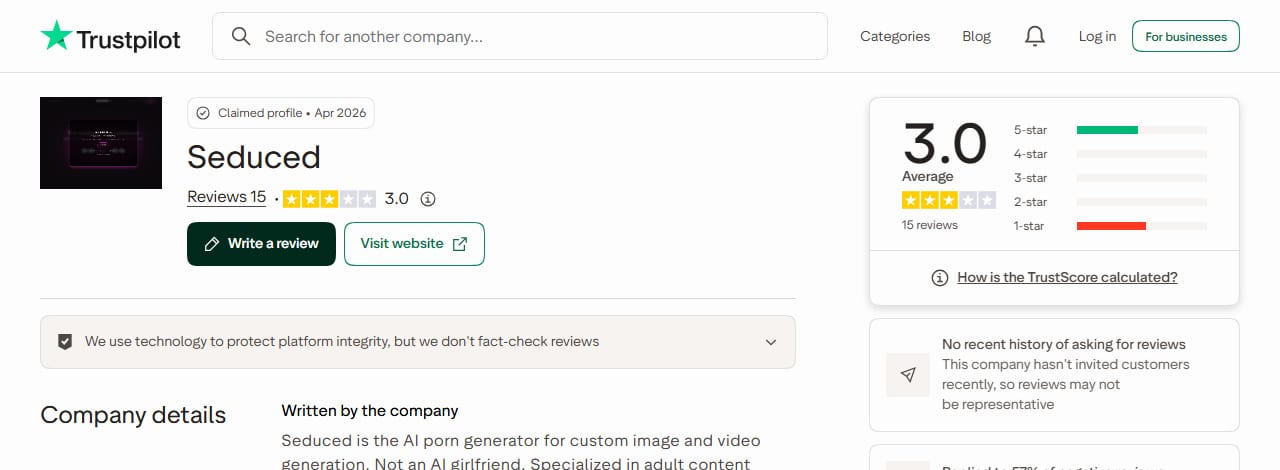Click the star rating under Average
Screen dimensions: 1280x470
point(949,200)
